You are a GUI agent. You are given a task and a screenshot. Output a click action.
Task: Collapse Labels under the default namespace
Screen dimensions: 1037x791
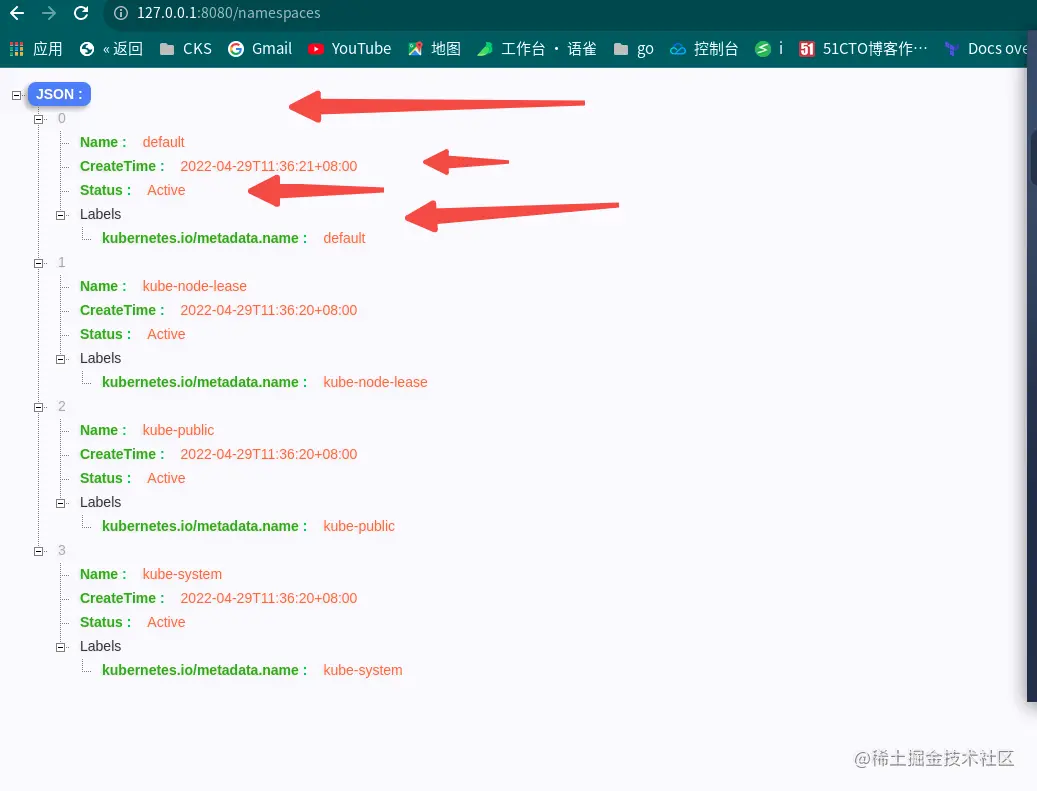(x=61, y=216)
